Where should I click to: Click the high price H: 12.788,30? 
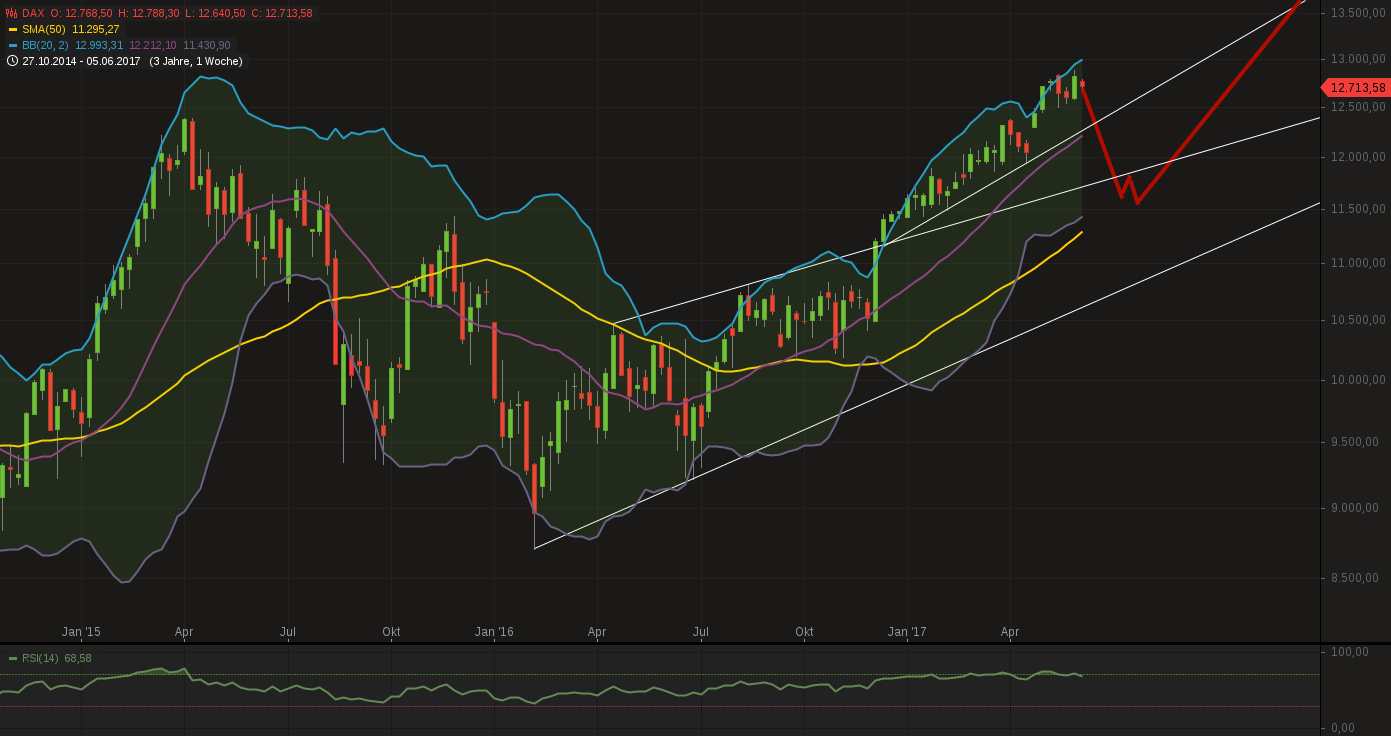[x=148, y=13]
